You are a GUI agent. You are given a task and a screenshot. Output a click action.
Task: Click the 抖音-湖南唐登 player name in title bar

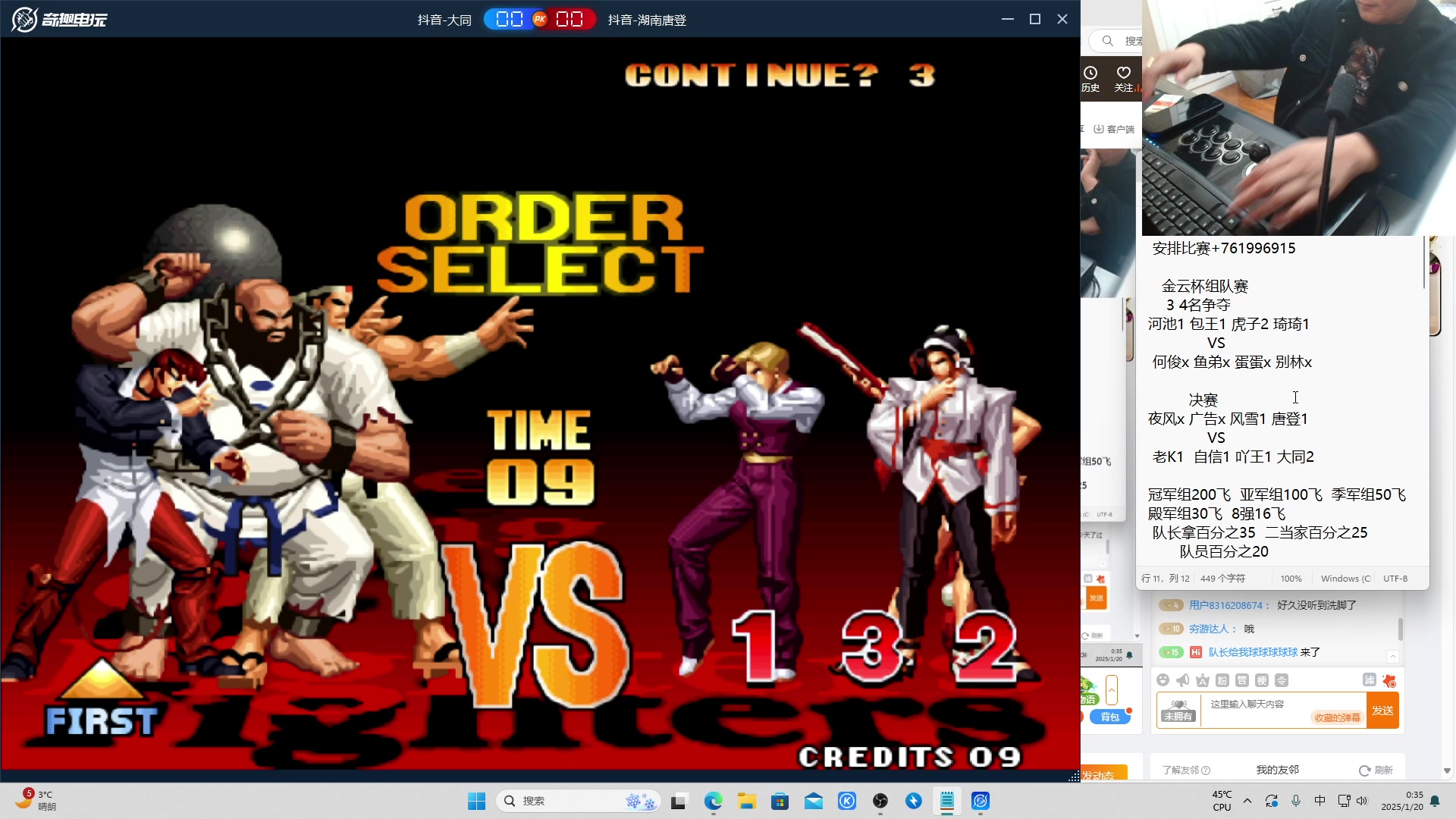click(x=647, y=20)
